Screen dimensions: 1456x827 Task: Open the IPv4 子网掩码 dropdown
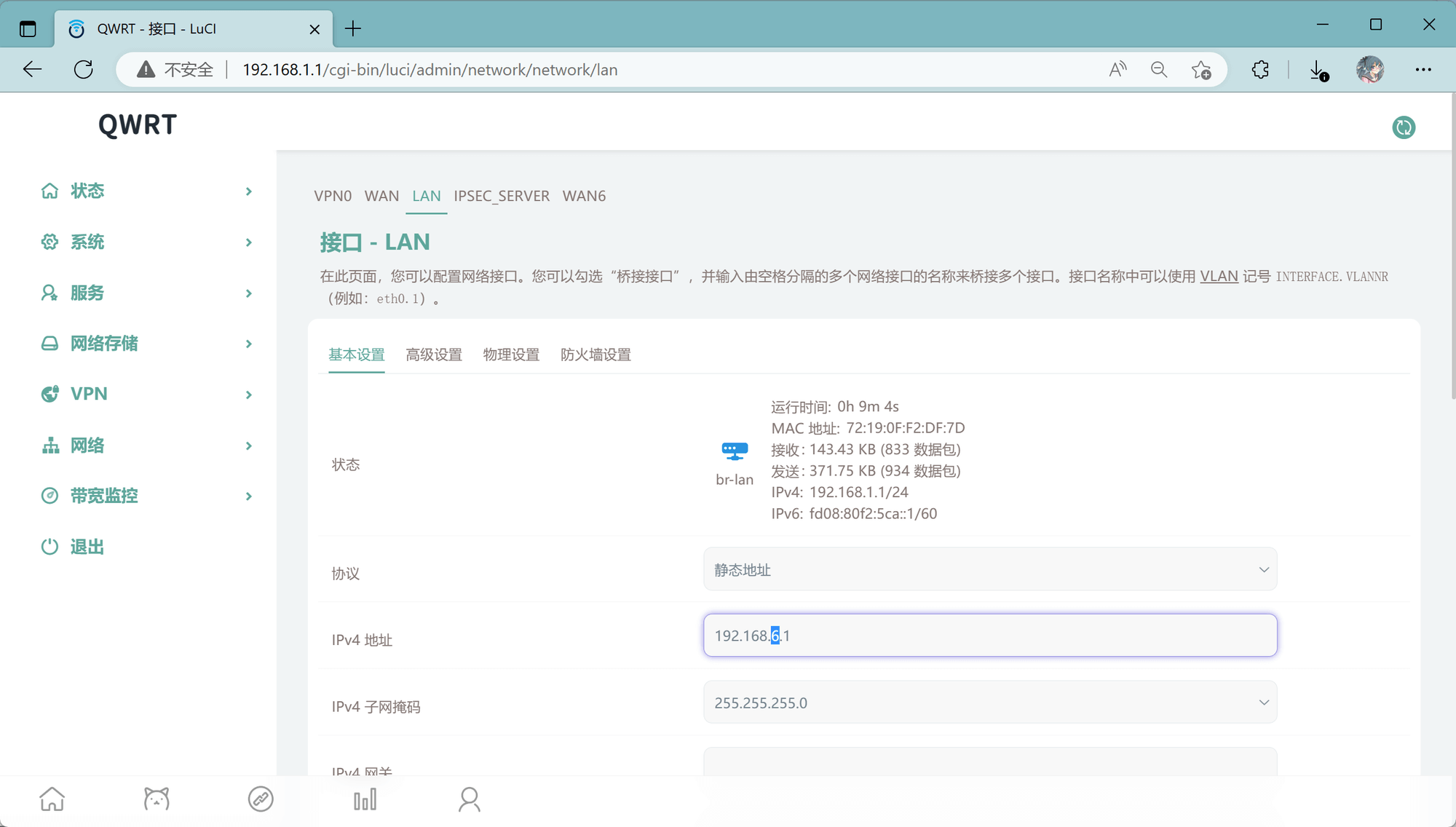989,702
